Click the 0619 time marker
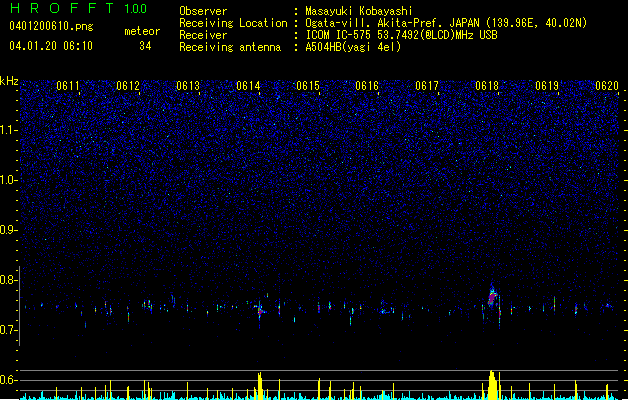 click(x=547, y=86)
